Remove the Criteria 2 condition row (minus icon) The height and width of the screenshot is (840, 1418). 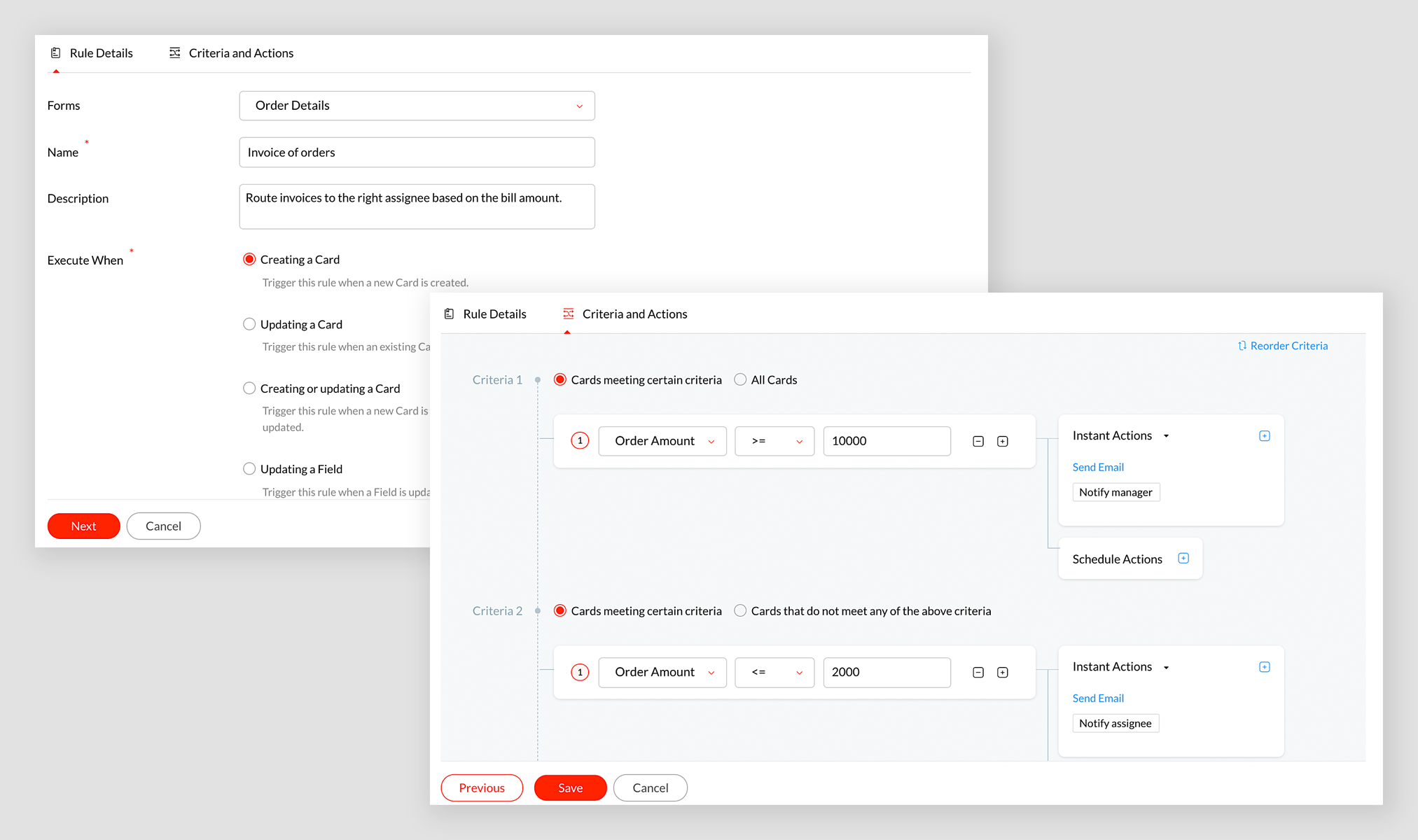tap(978, 672)
